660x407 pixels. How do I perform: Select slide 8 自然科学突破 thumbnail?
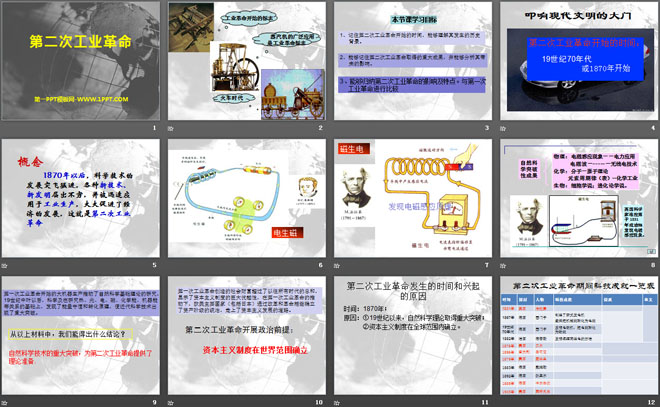pos(579,198)
